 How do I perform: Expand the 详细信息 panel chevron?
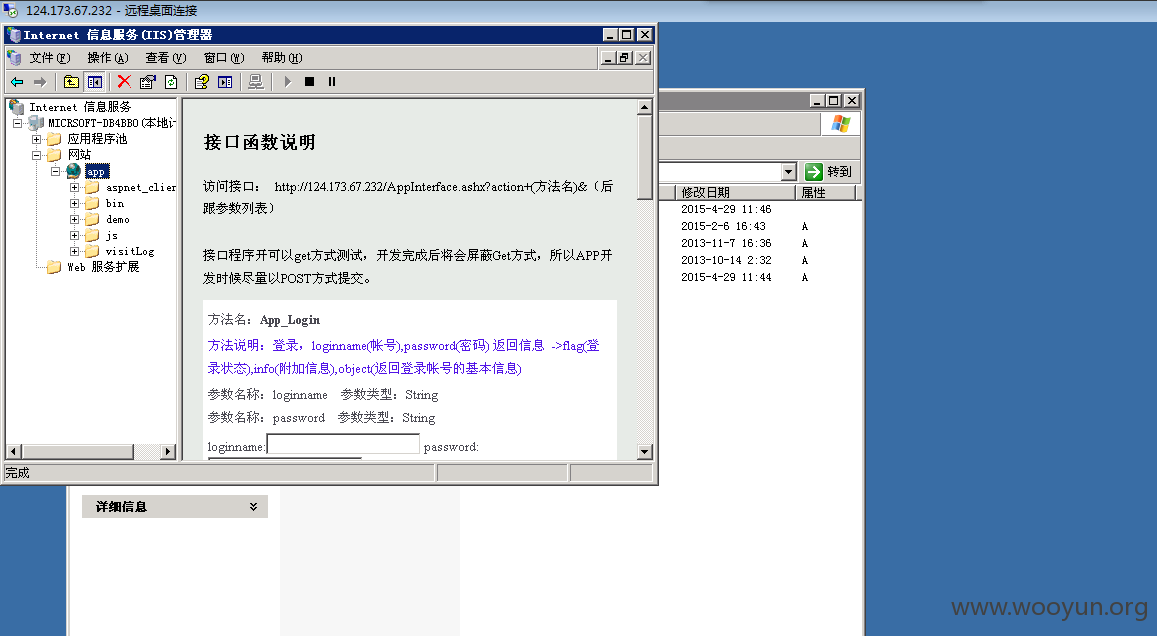pos(253,507)
